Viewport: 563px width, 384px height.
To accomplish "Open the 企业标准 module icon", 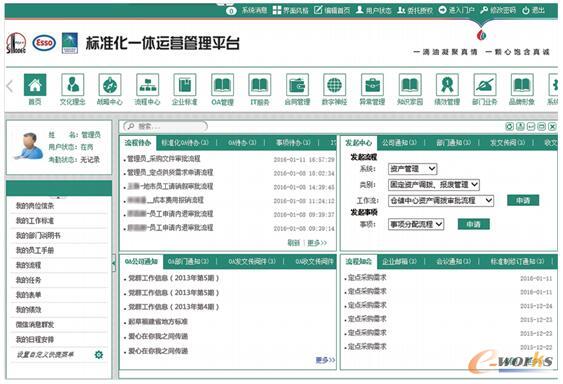I will click(185, 85).
